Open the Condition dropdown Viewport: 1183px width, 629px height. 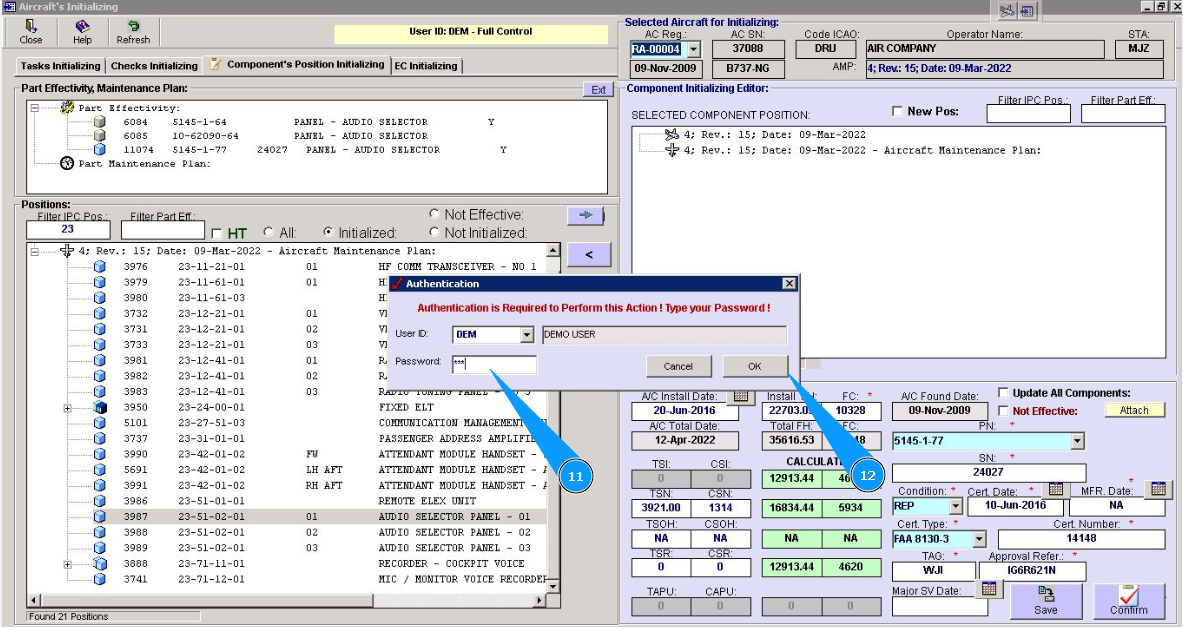tap(955, 507)
